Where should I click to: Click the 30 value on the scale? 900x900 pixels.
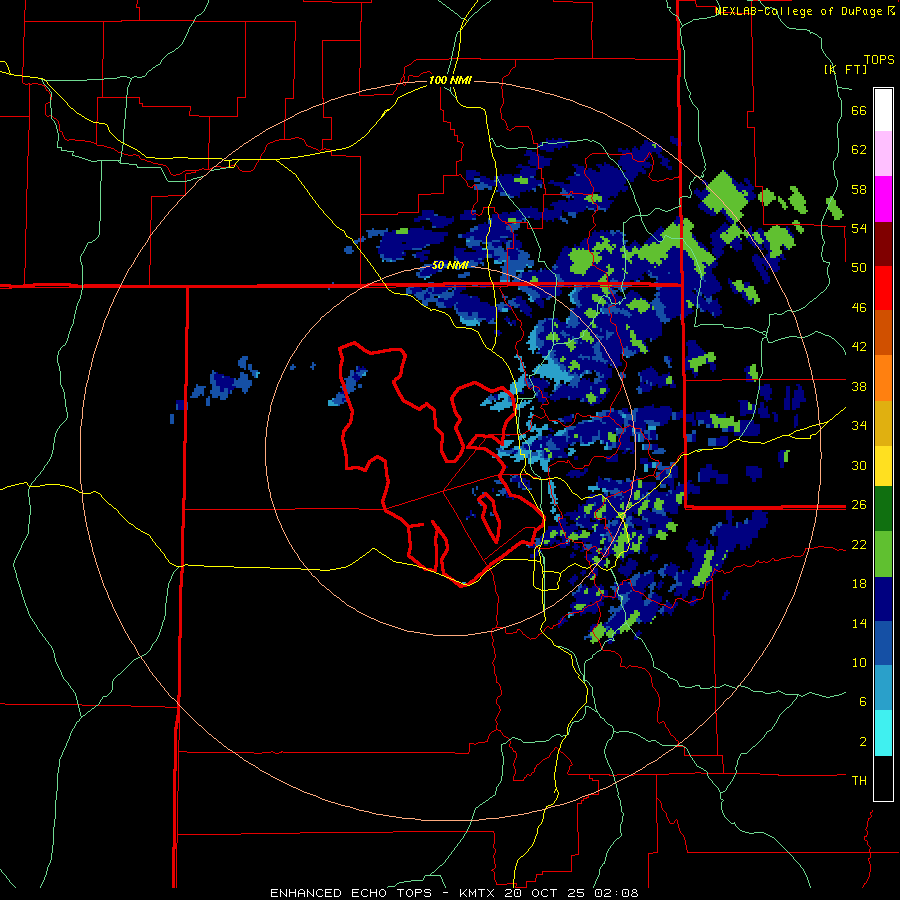coord(859,465)
